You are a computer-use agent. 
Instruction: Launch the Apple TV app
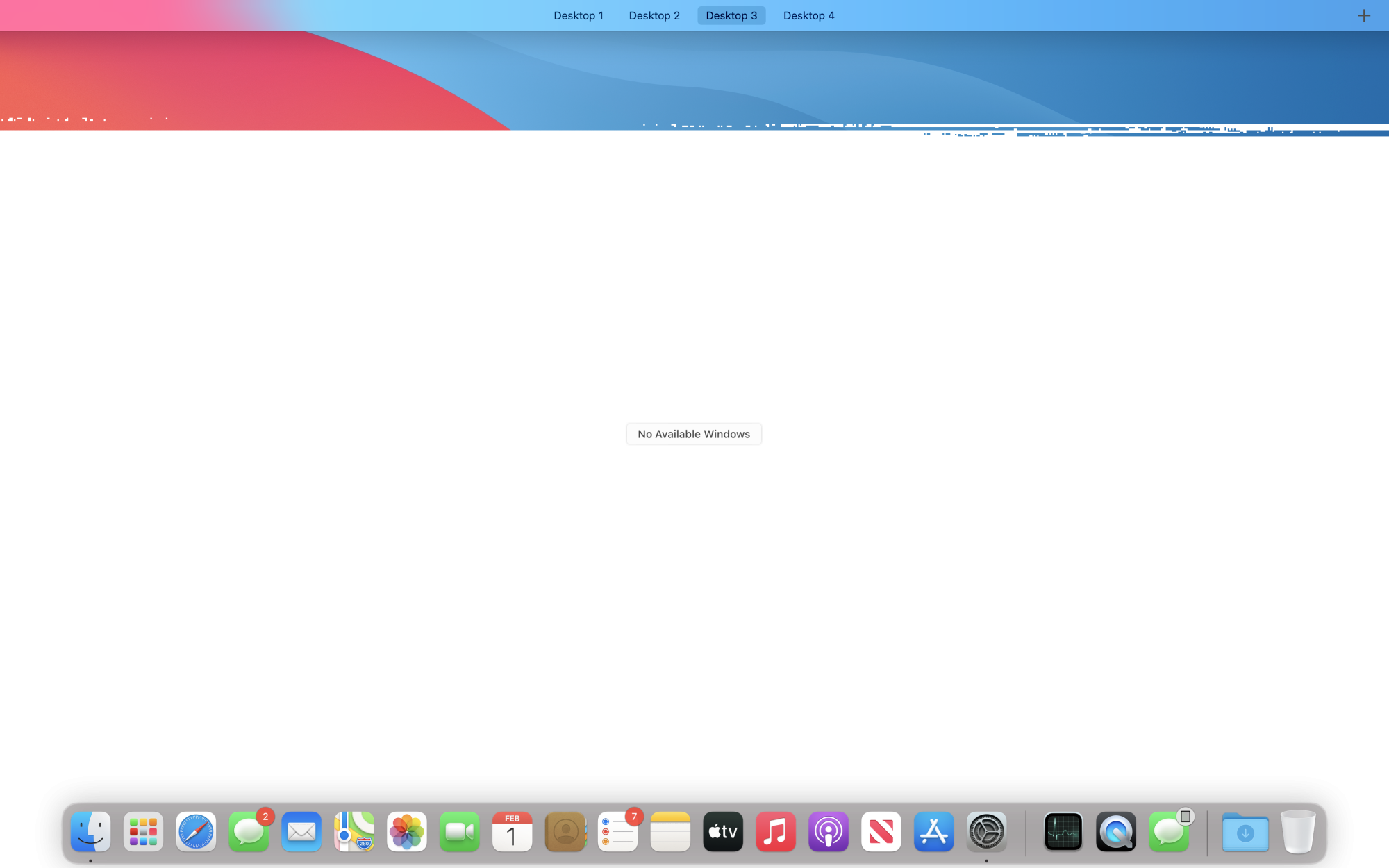[723, 831]
